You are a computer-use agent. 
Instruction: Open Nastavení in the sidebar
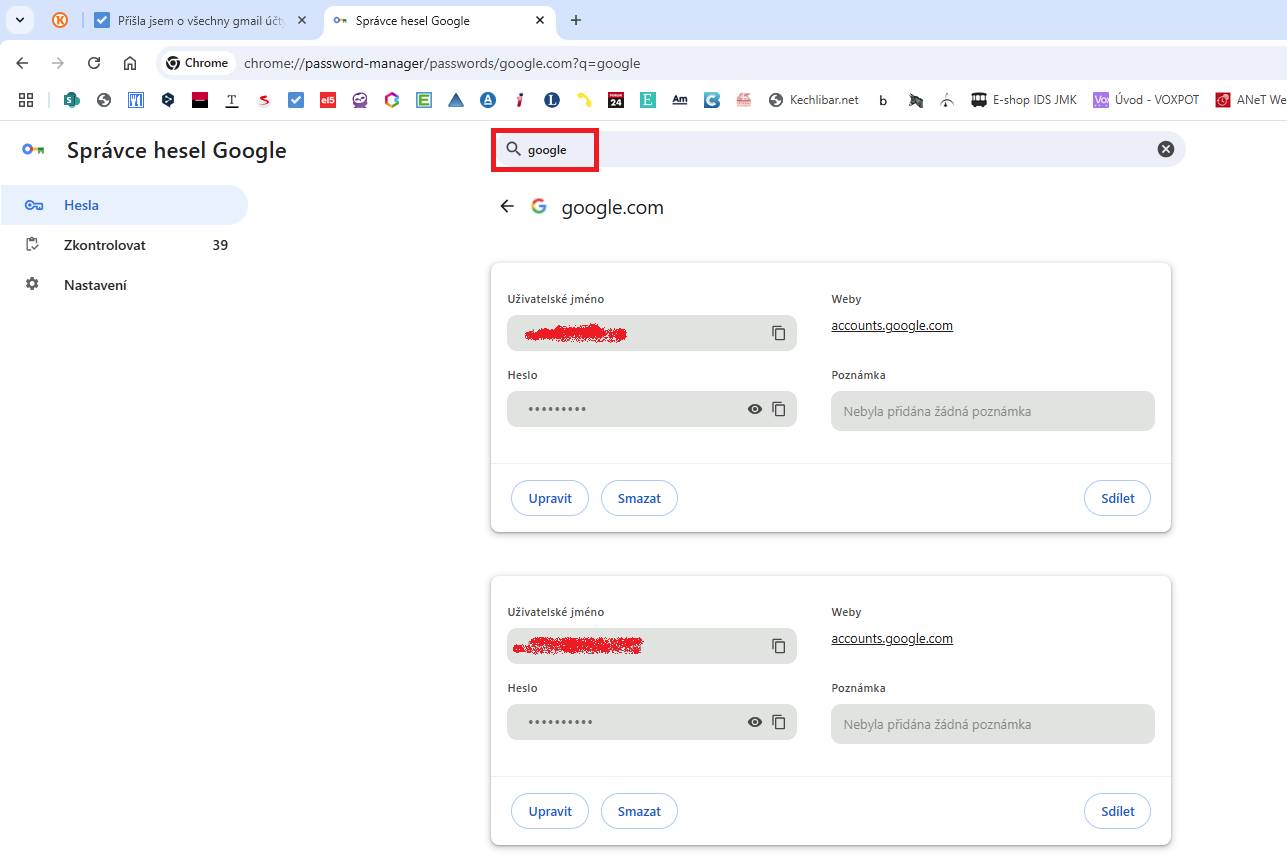click(124, 285)
